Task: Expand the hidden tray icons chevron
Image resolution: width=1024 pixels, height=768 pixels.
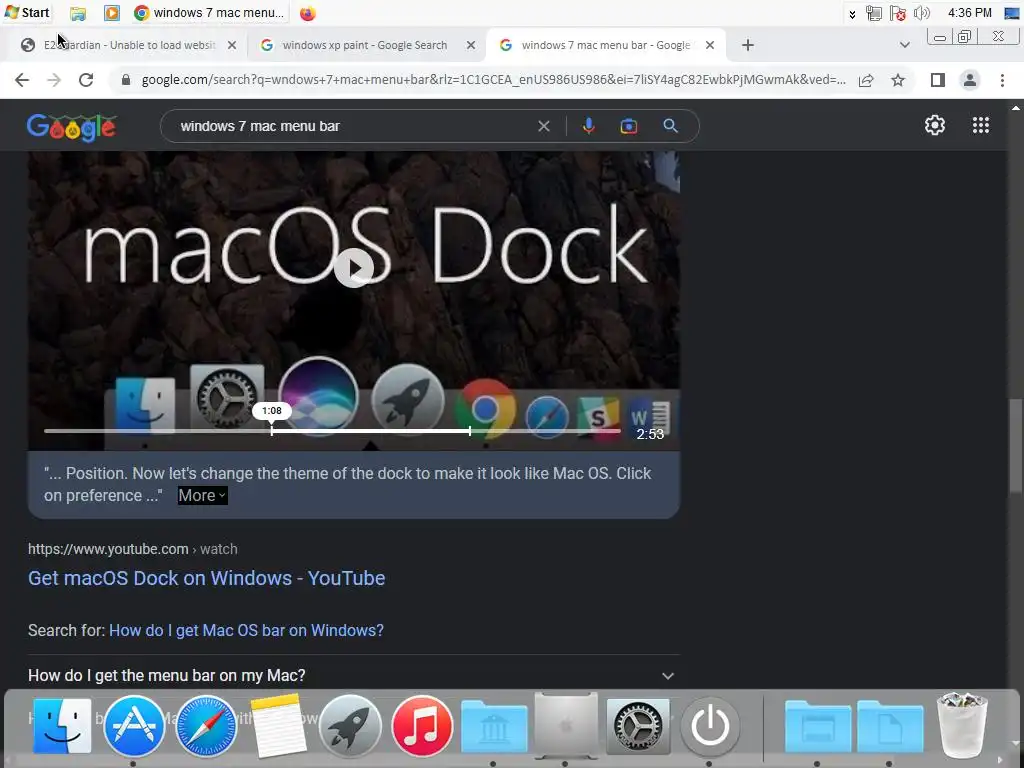Action: pos(852,14)
